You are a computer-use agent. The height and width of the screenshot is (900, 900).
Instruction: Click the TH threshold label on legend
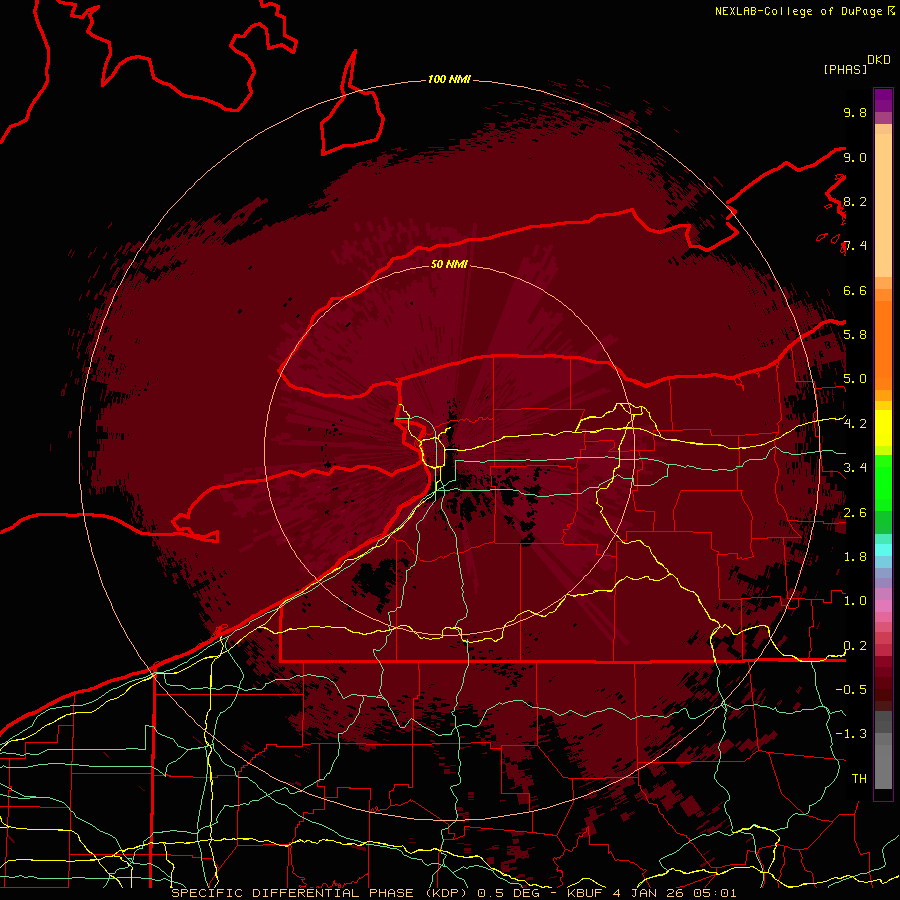(x=859, y=778)
